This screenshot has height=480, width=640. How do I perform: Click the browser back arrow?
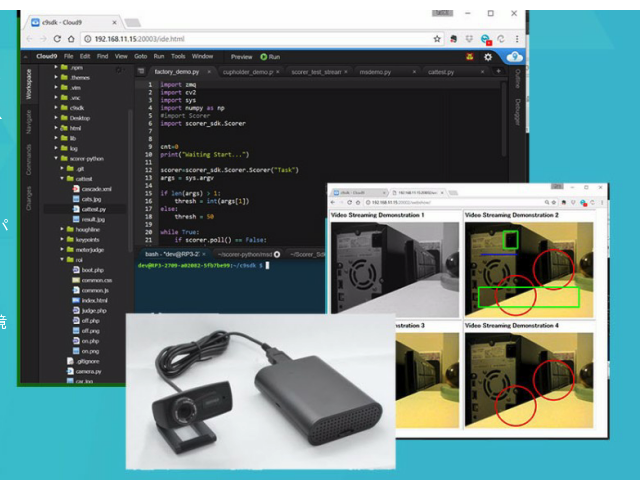pyautogui.click(x=30, y=38)
